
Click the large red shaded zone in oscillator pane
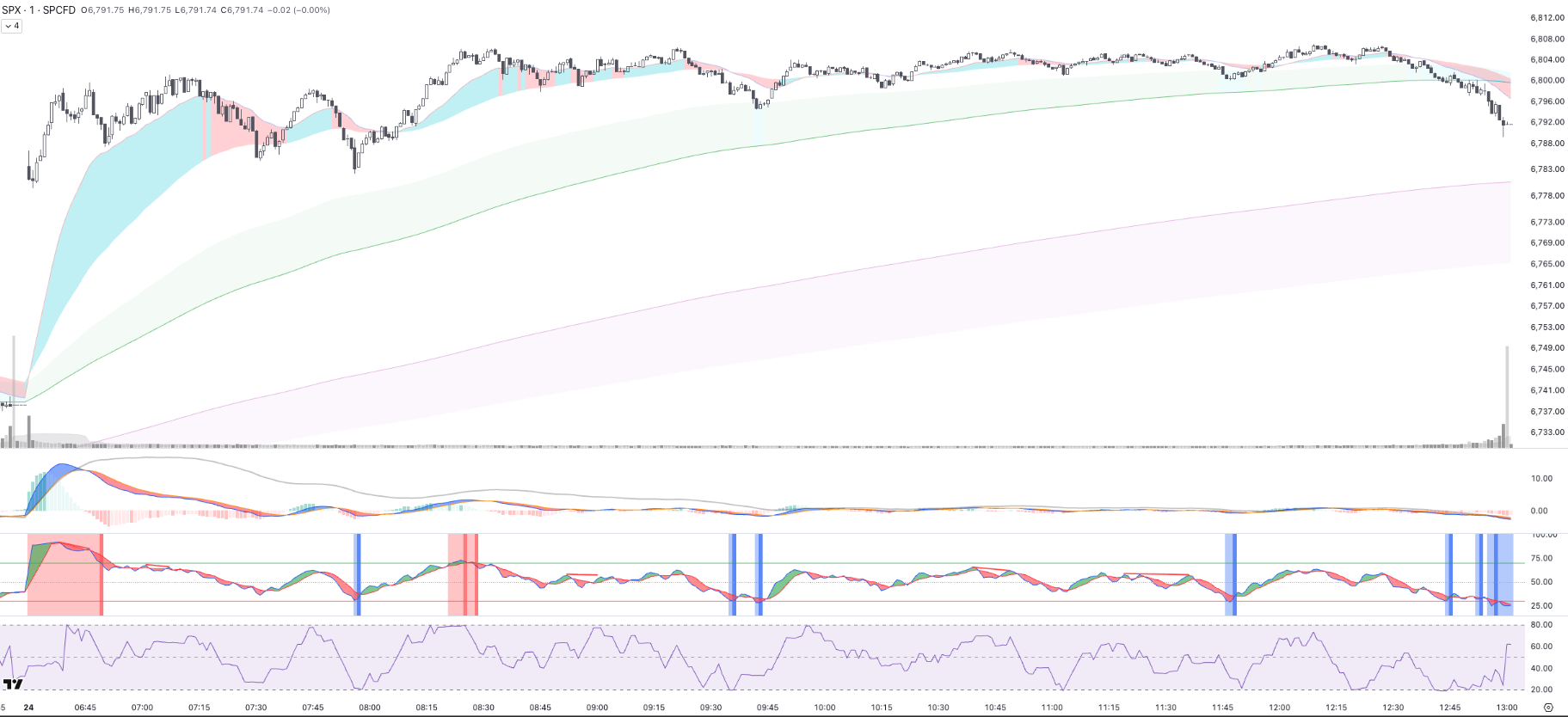coord(65,574)
